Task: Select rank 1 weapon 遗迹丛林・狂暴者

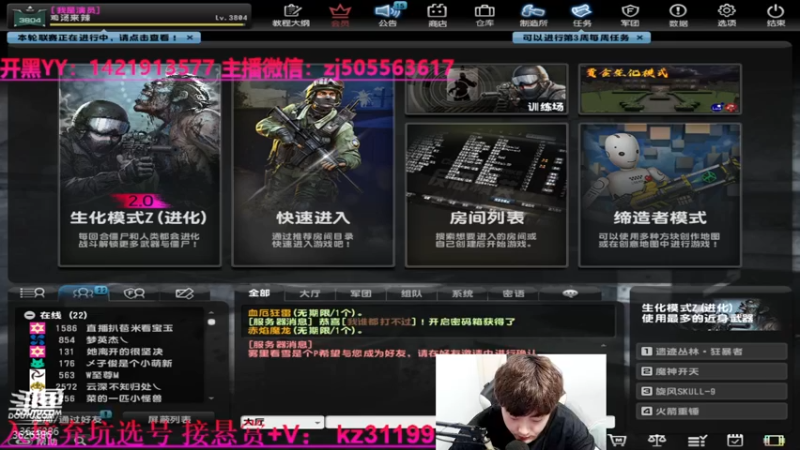Action: [712, 352]
